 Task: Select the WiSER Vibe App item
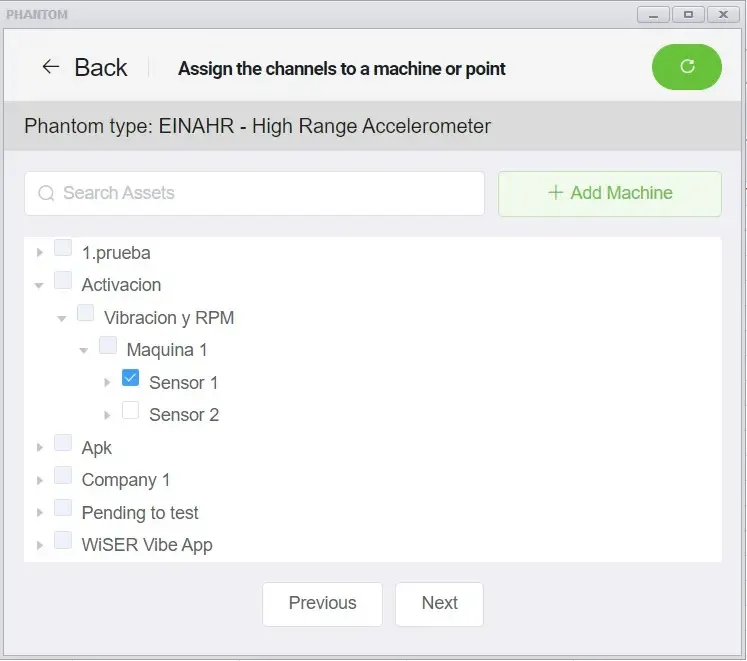pyautogui.click(x=147, y=545)
